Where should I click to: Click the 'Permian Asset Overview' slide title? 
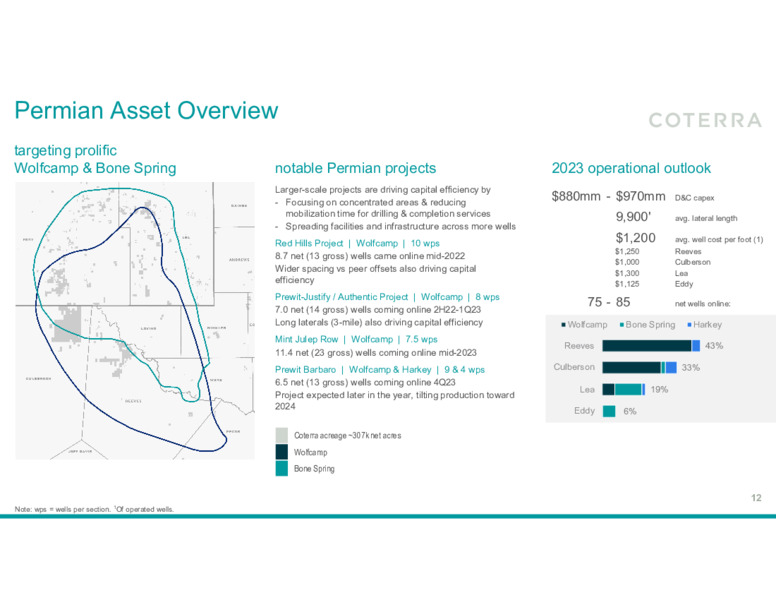[146, 110]
